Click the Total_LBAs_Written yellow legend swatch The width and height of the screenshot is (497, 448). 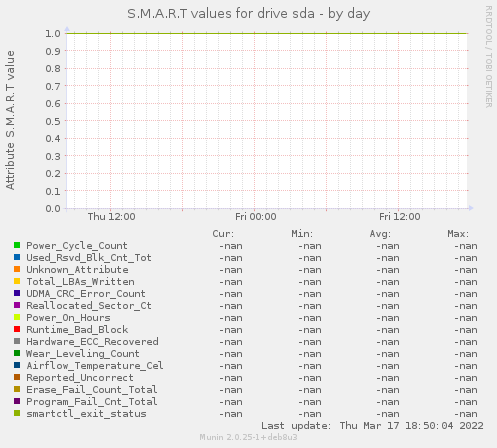point(17,281)
